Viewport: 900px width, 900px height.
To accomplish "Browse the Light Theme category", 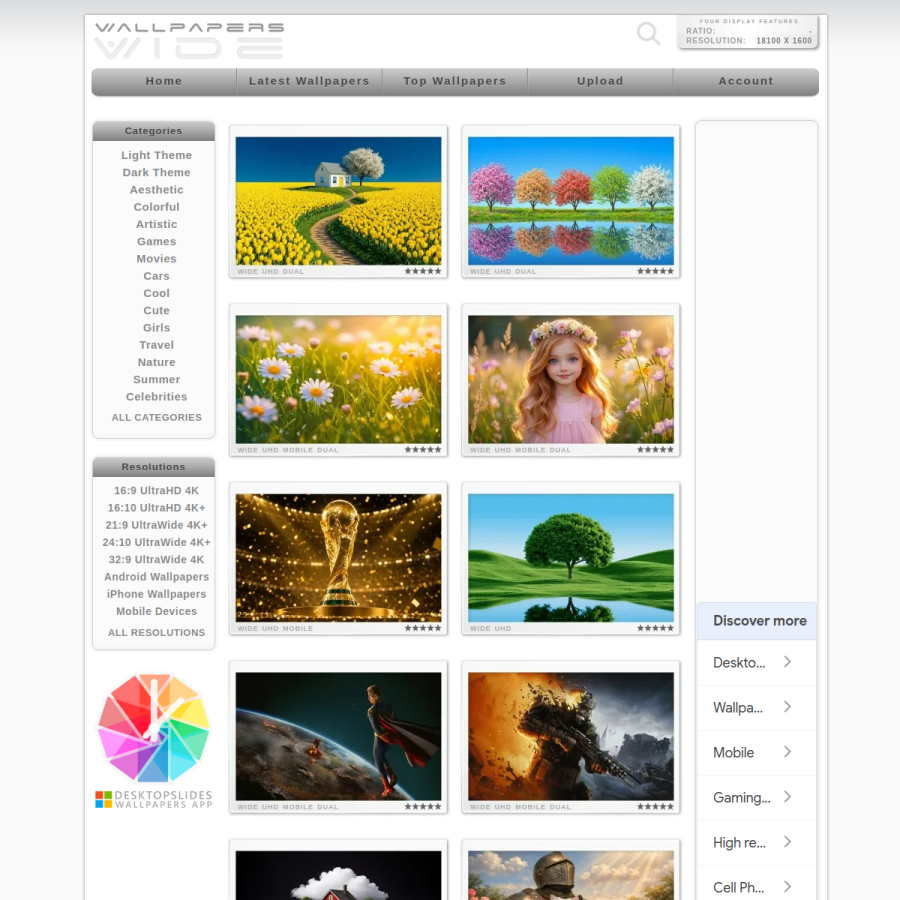I will 156,156.
